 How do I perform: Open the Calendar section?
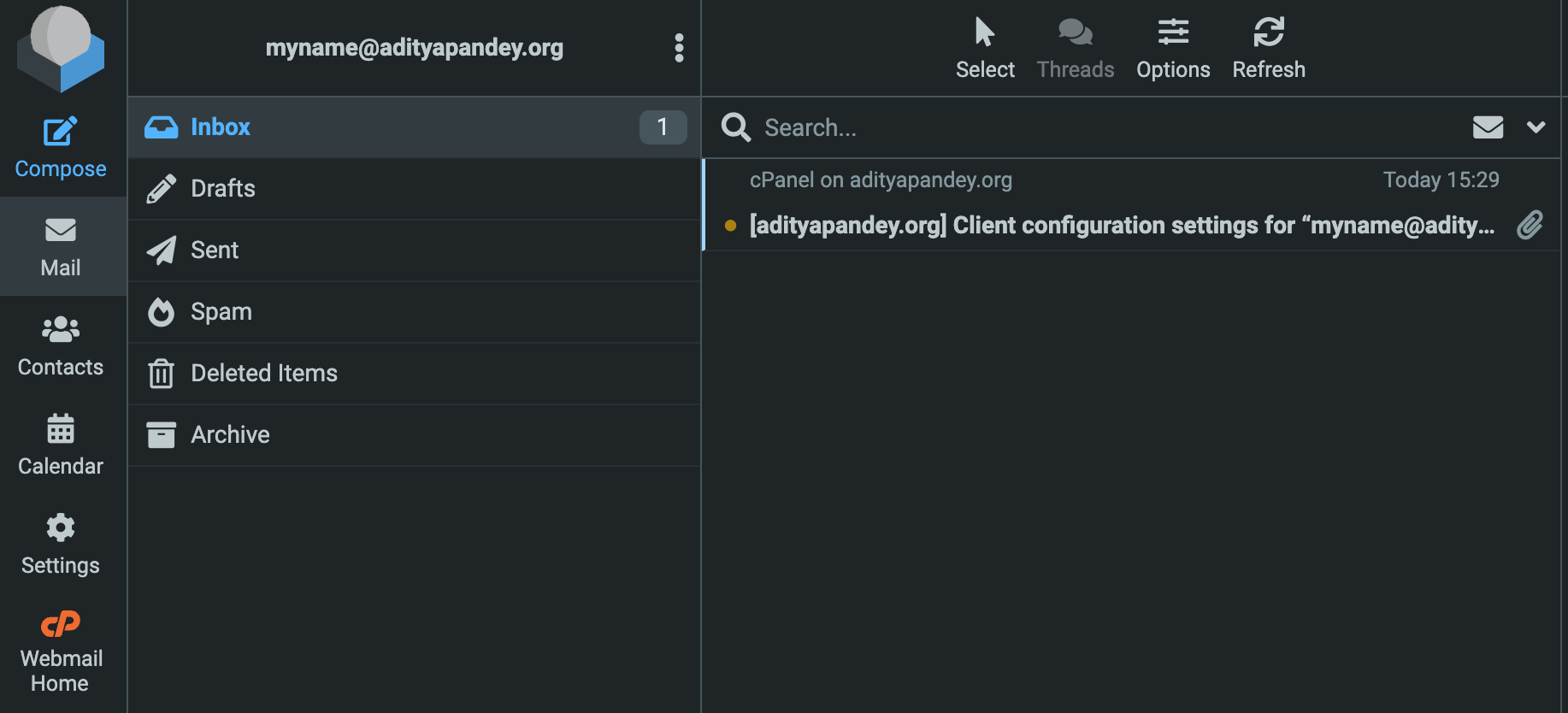coord(61,445)
